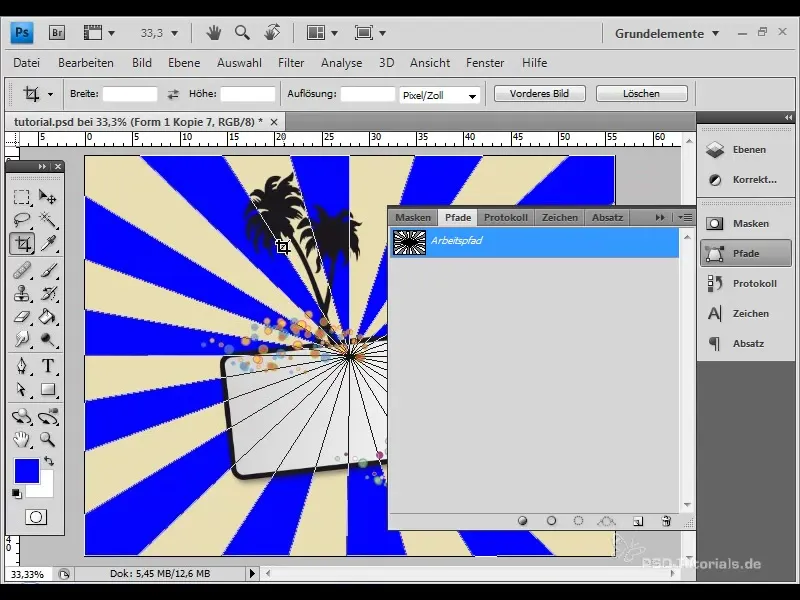800x600 pixels.
Task: Switch to the Protokoll tab
Action: [x=506, y=217]
